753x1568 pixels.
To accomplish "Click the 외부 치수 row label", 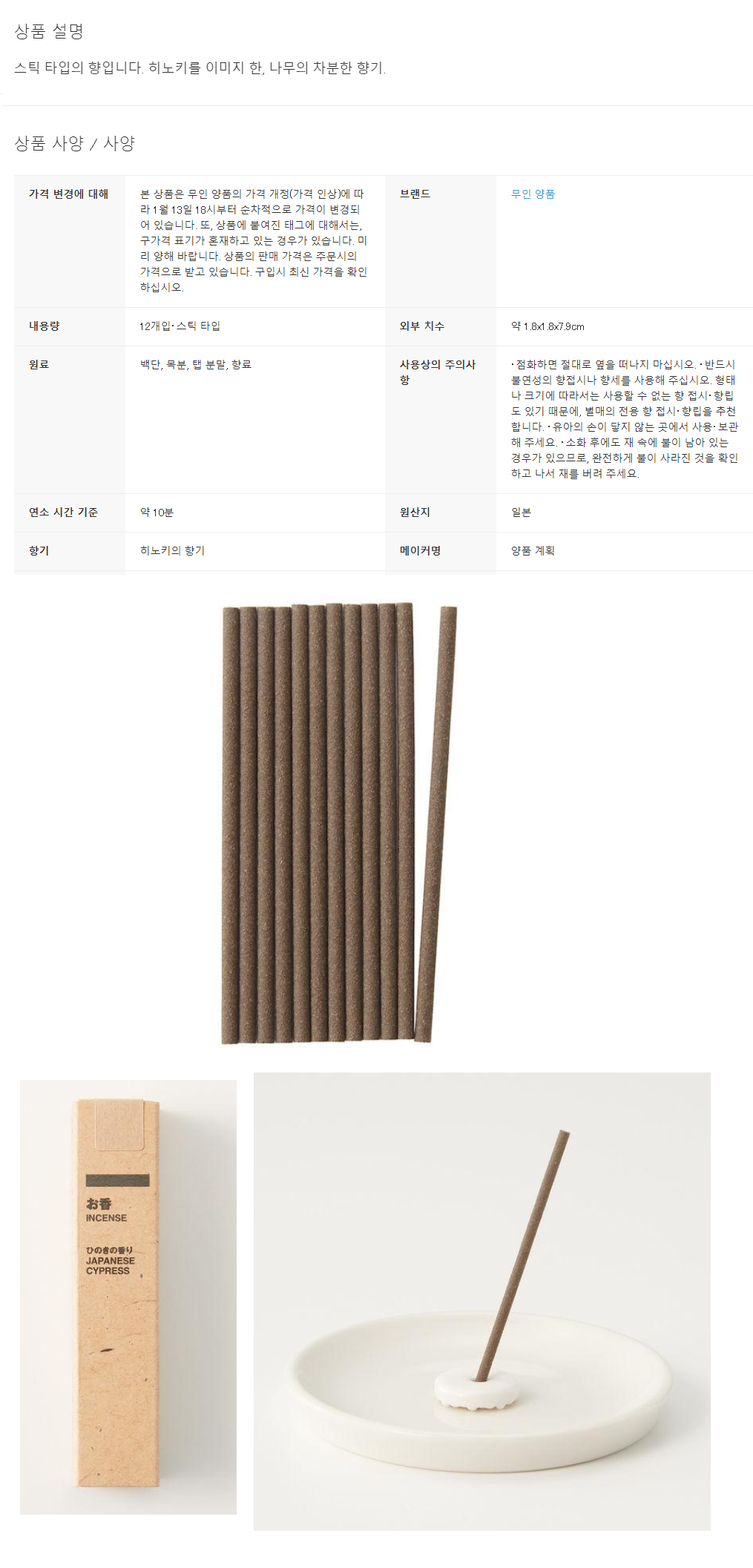I will [421, 326].
